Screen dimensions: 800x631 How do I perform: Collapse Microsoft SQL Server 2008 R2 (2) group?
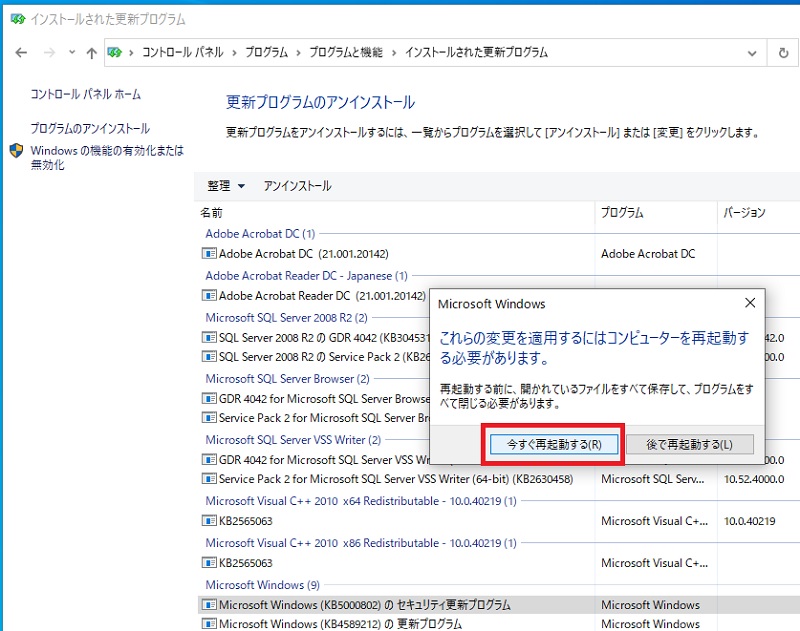click(x=286, y=318)
